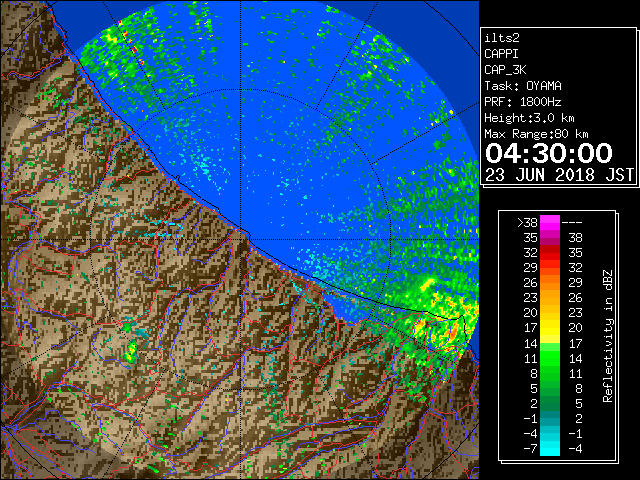640x480 pixels.
Task: Click the "PRF: 1800Hz" value
Action: [523, 102]
